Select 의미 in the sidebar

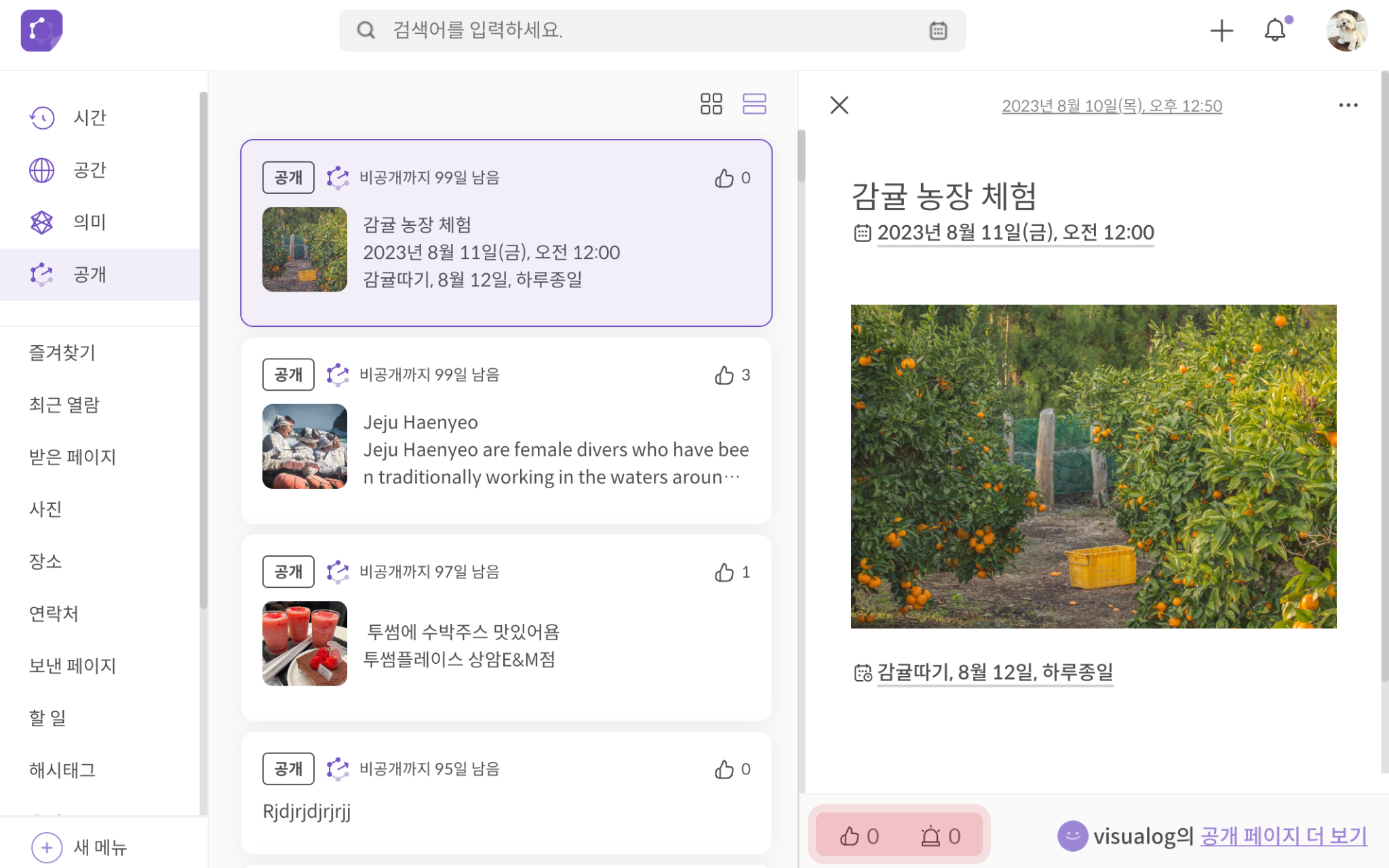tap(100, 222)
